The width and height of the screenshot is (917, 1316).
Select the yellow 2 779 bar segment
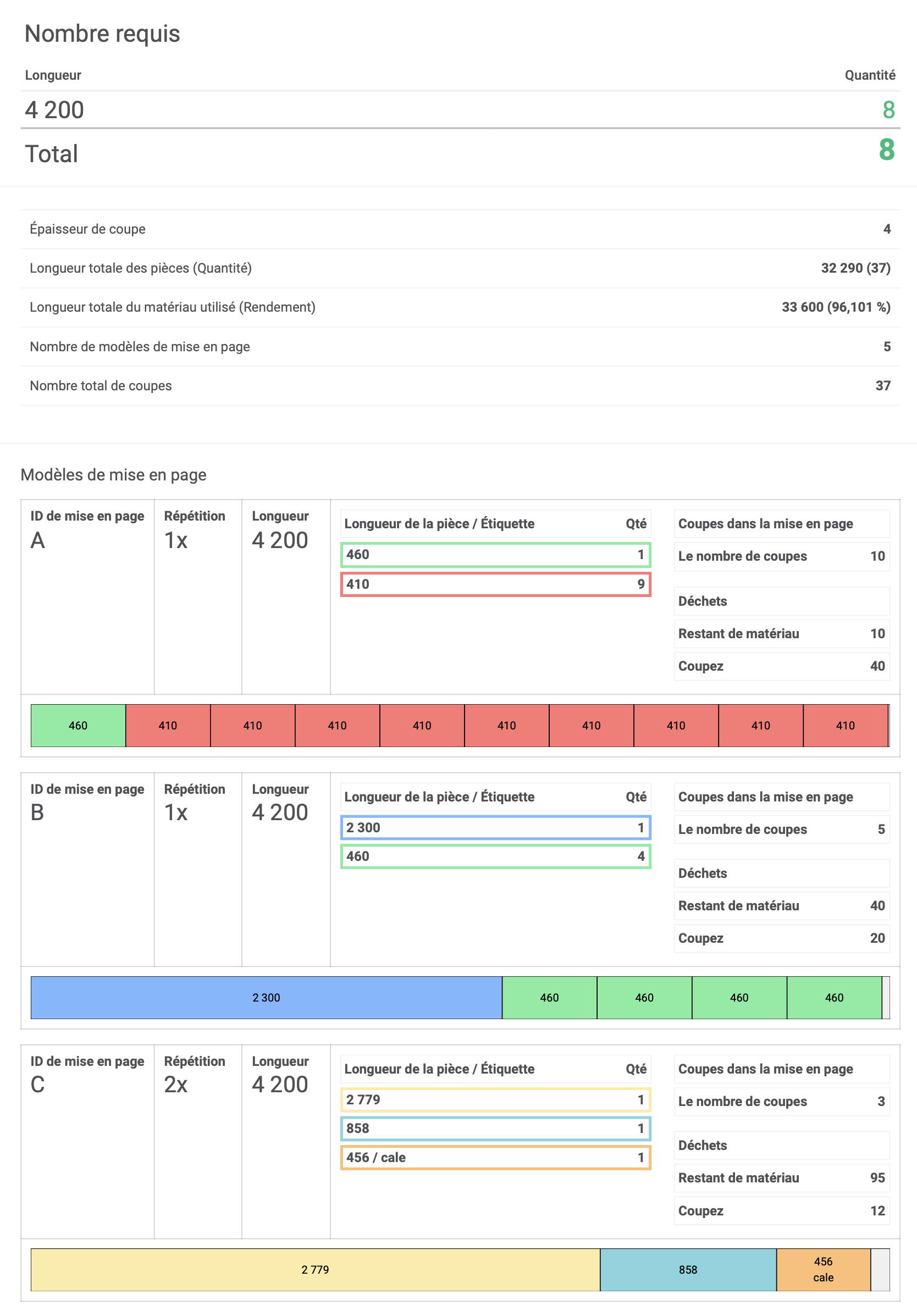click(314, 1270)
